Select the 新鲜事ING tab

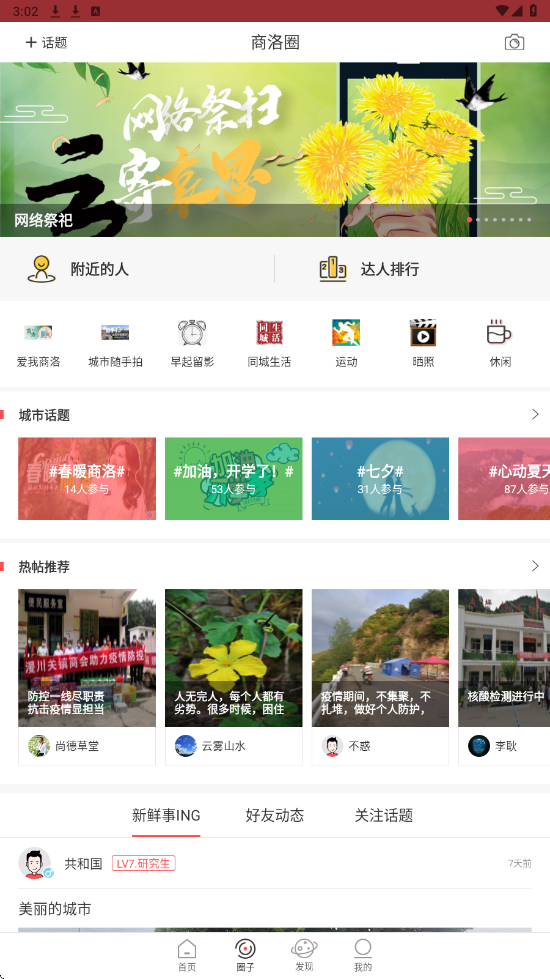click(166, 815)
